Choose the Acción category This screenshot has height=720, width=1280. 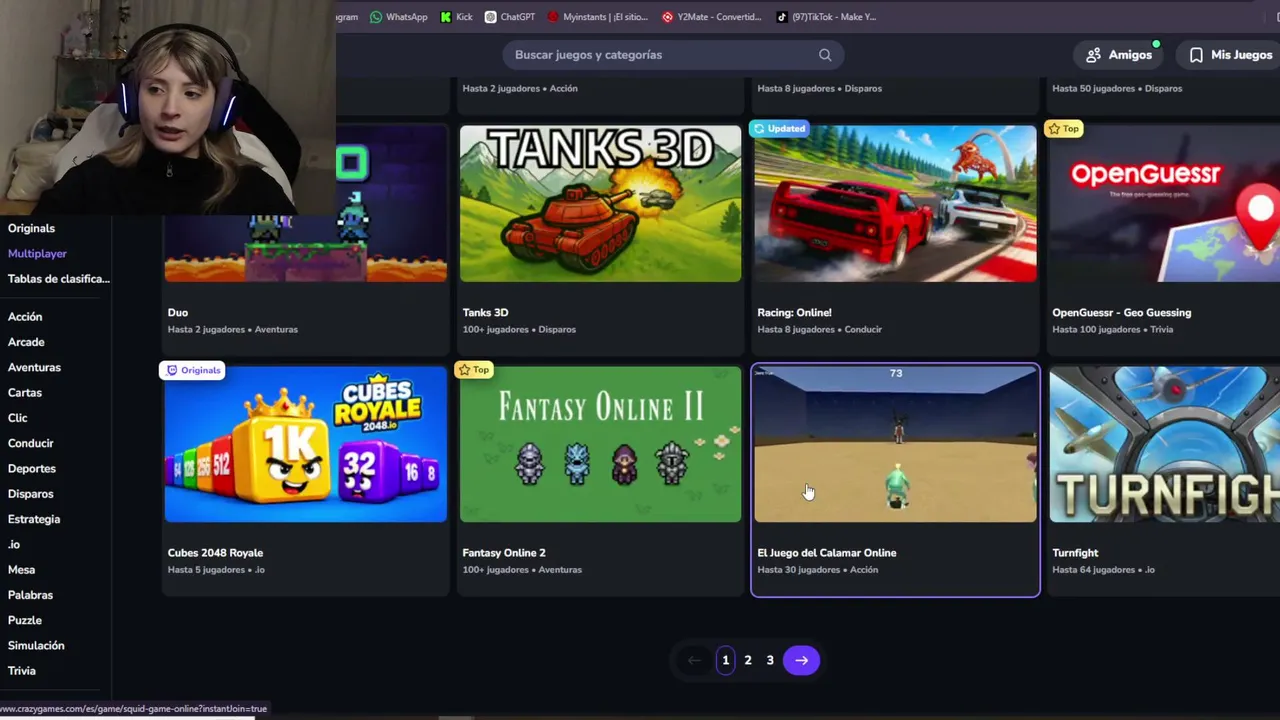coord(25,317)
